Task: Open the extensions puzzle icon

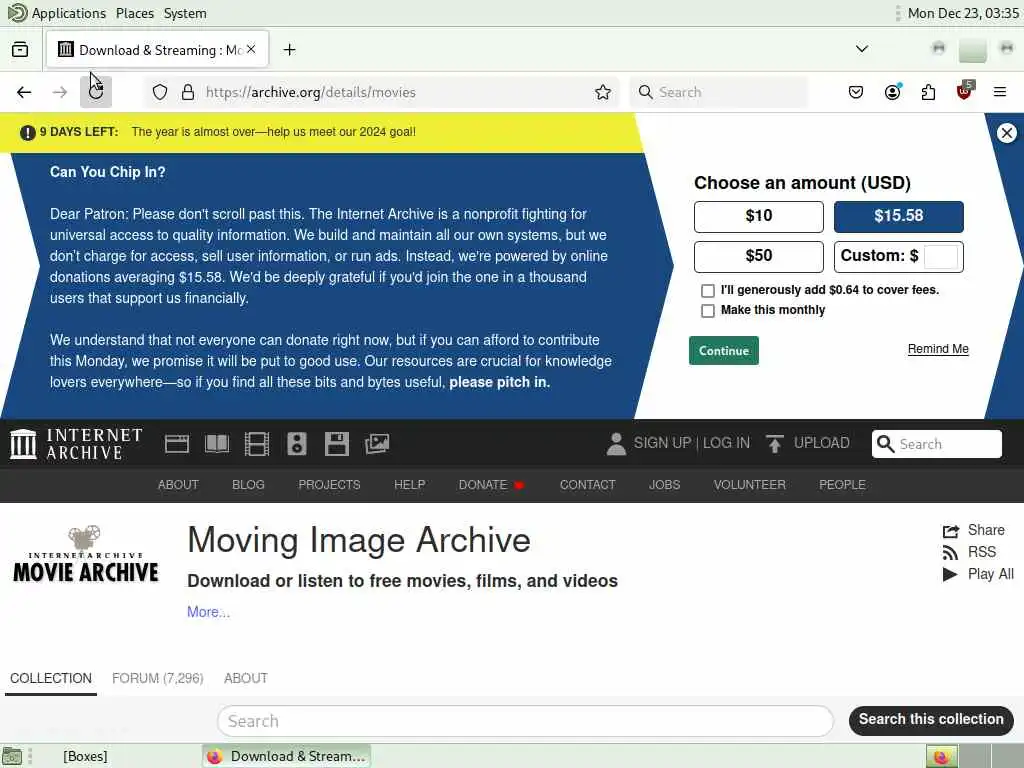Action: pos(928,92)
